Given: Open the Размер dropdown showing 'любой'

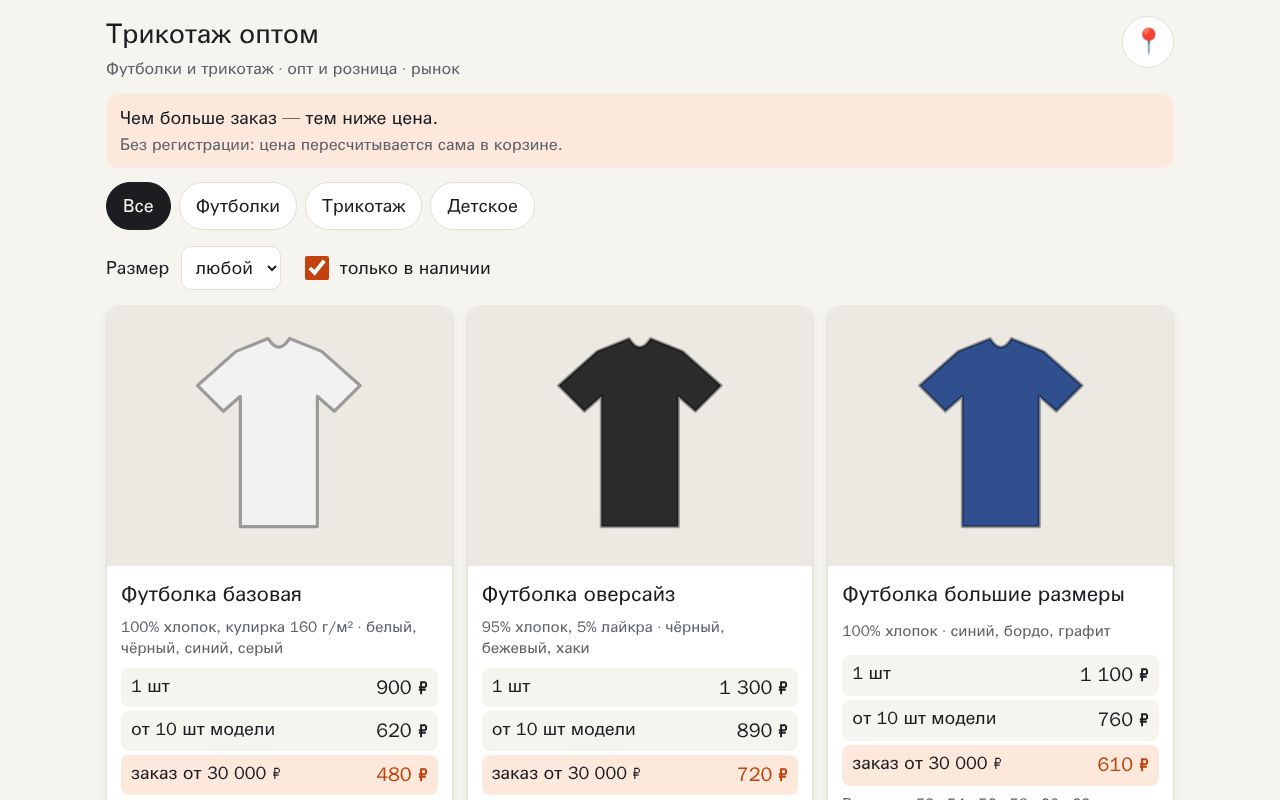Looking at the screenshot, I should (231, 268).
